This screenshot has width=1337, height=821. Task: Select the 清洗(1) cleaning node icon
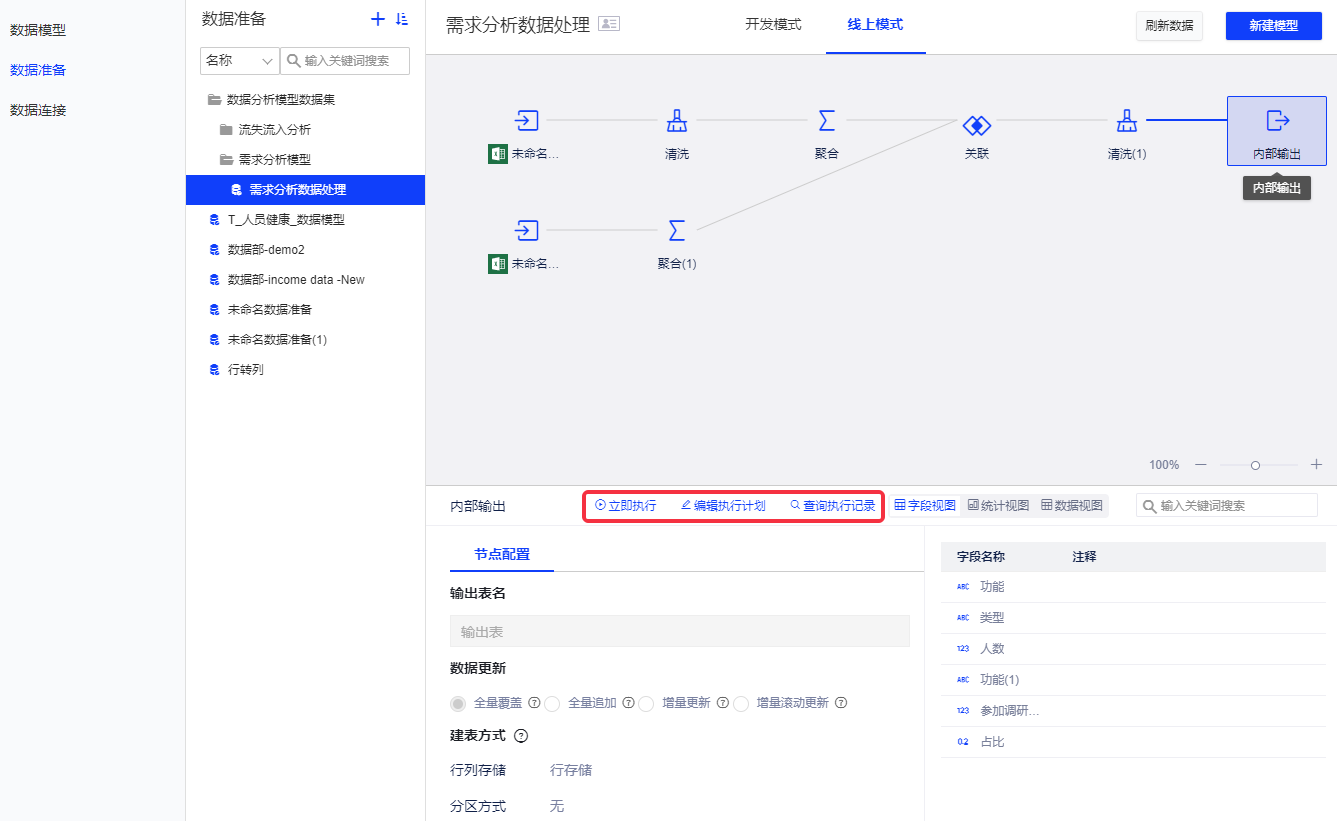click(x=1126, y=121)
